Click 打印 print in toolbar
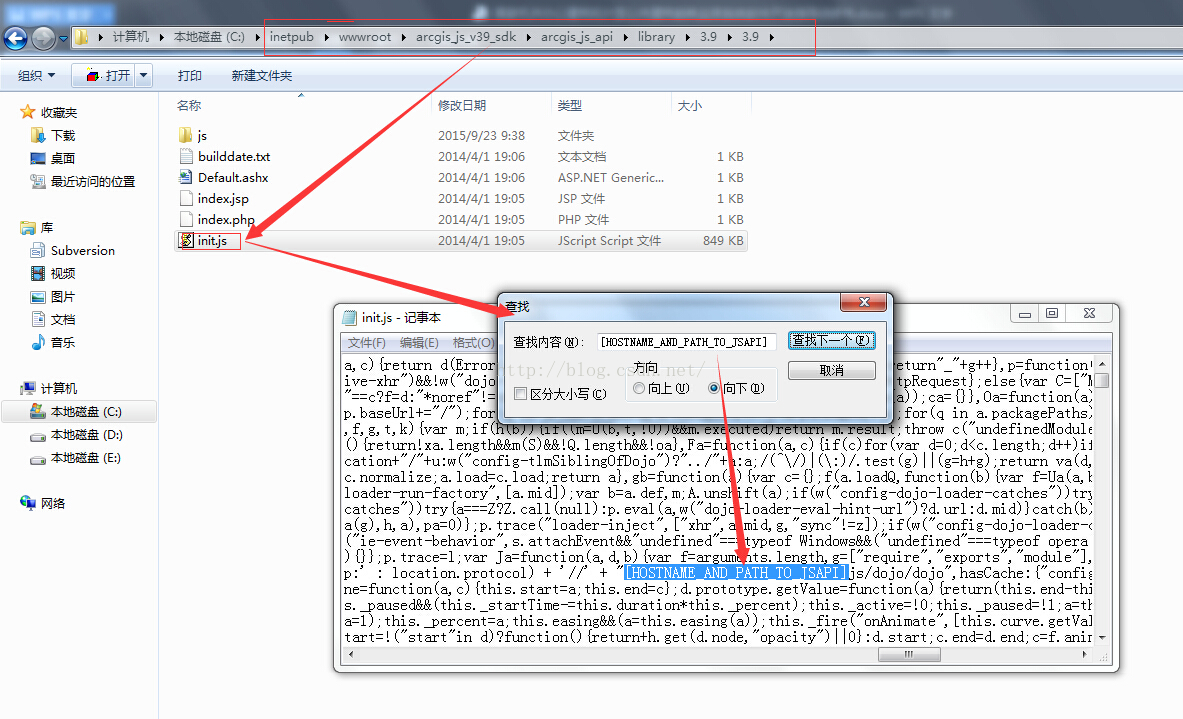The height and width of the screenshot is (719, 1183). [x=189, y=75]
